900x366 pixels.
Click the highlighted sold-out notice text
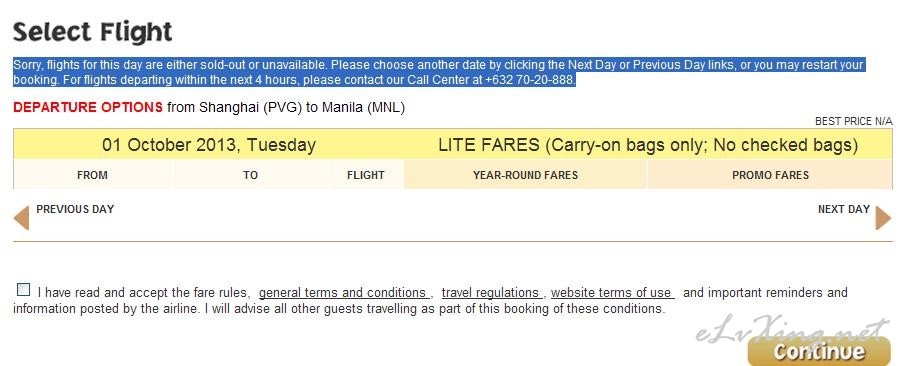click(439, 72)
